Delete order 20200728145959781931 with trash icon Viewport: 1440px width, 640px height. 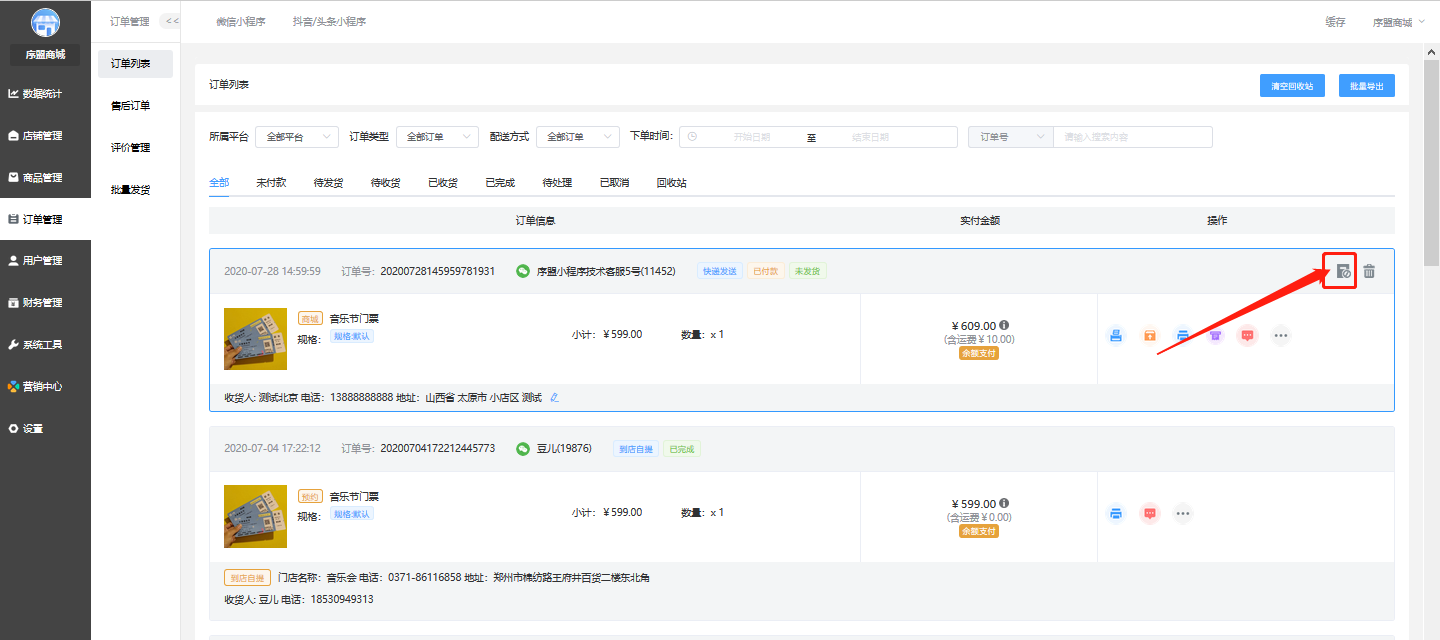pyautogui.click(x=1369, y=271)
